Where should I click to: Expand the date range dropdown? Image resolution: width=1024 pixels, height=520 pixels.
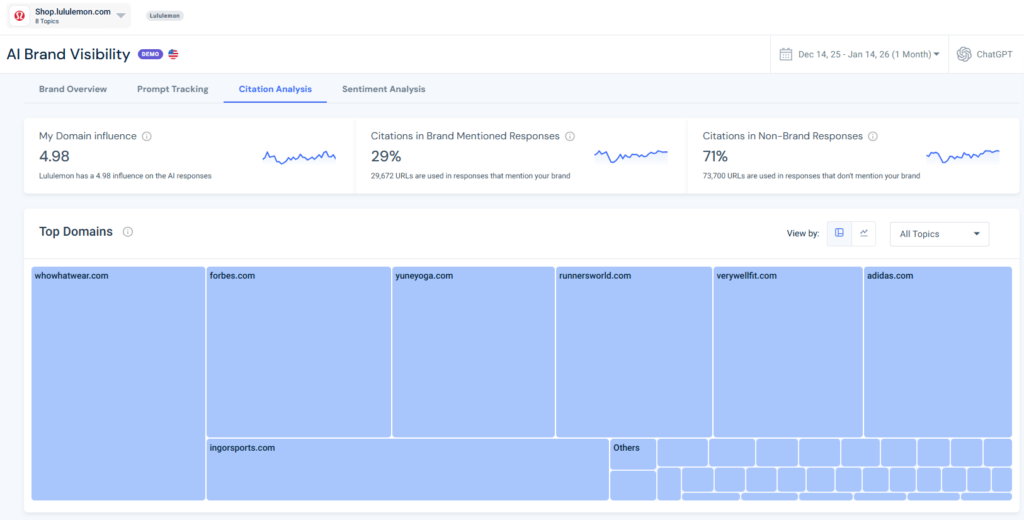click(x=936, y=54)
